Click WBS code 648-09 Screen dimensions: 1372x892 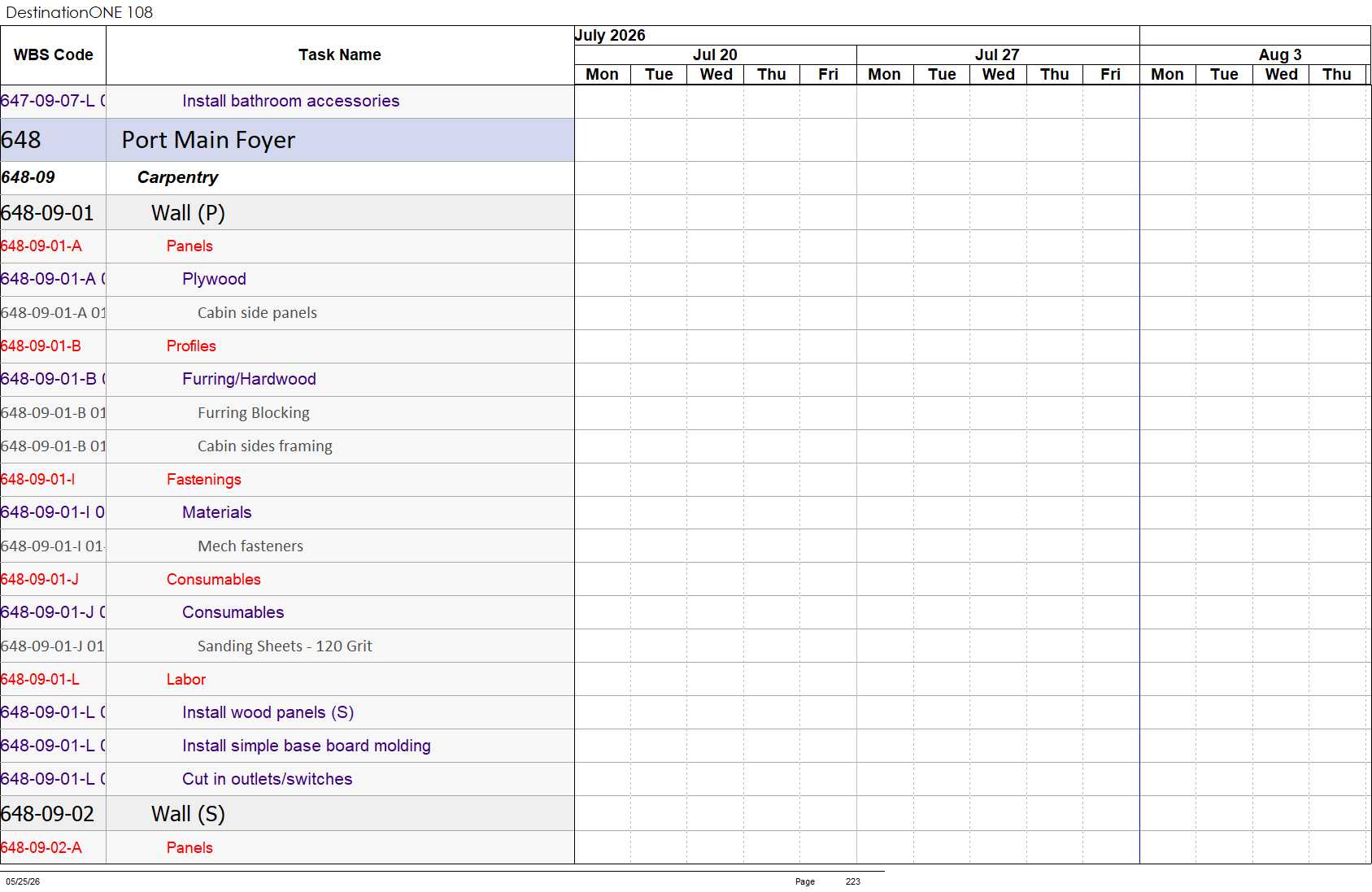(x=28, y=177)
